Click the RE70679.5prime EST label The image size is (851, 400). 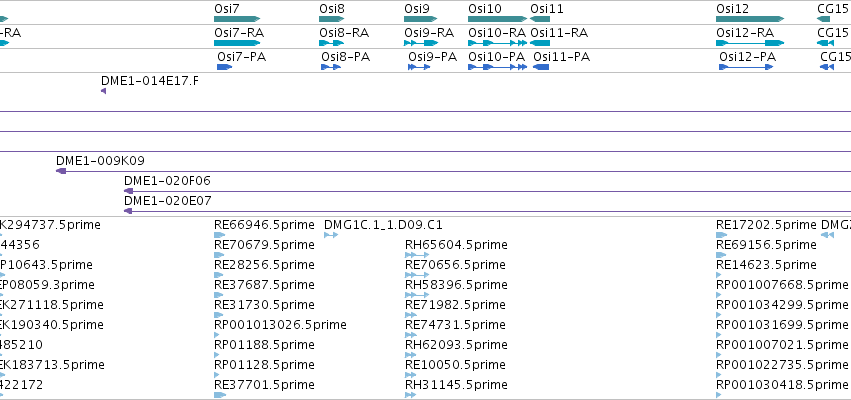(264, 245)
